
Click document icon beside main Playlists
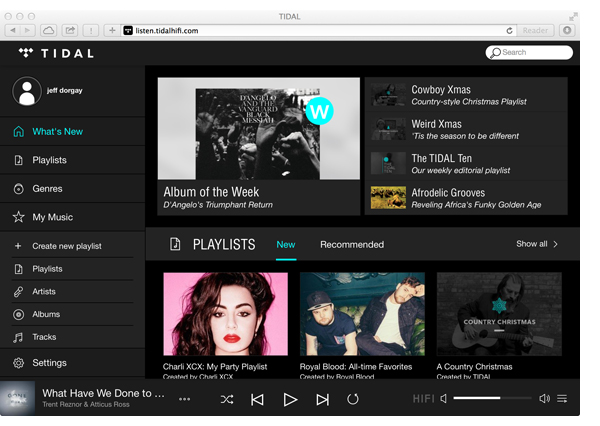[18, 160]
